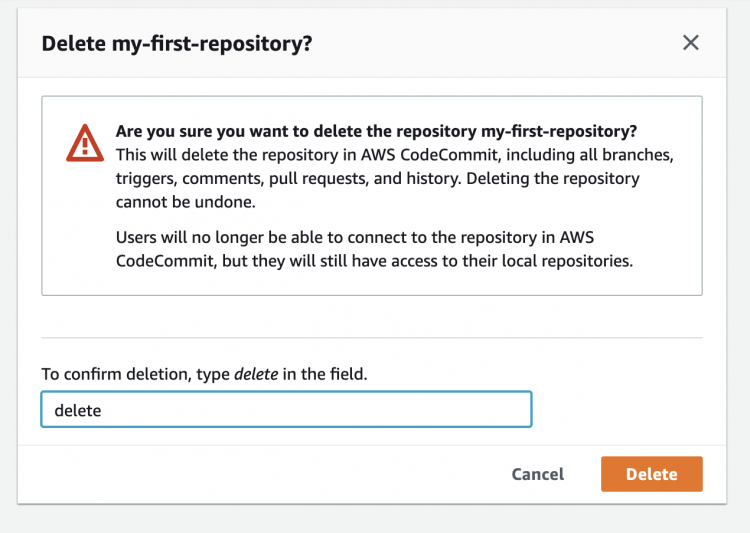Click the 'cannot be undone' warning line

pos(186,202)
